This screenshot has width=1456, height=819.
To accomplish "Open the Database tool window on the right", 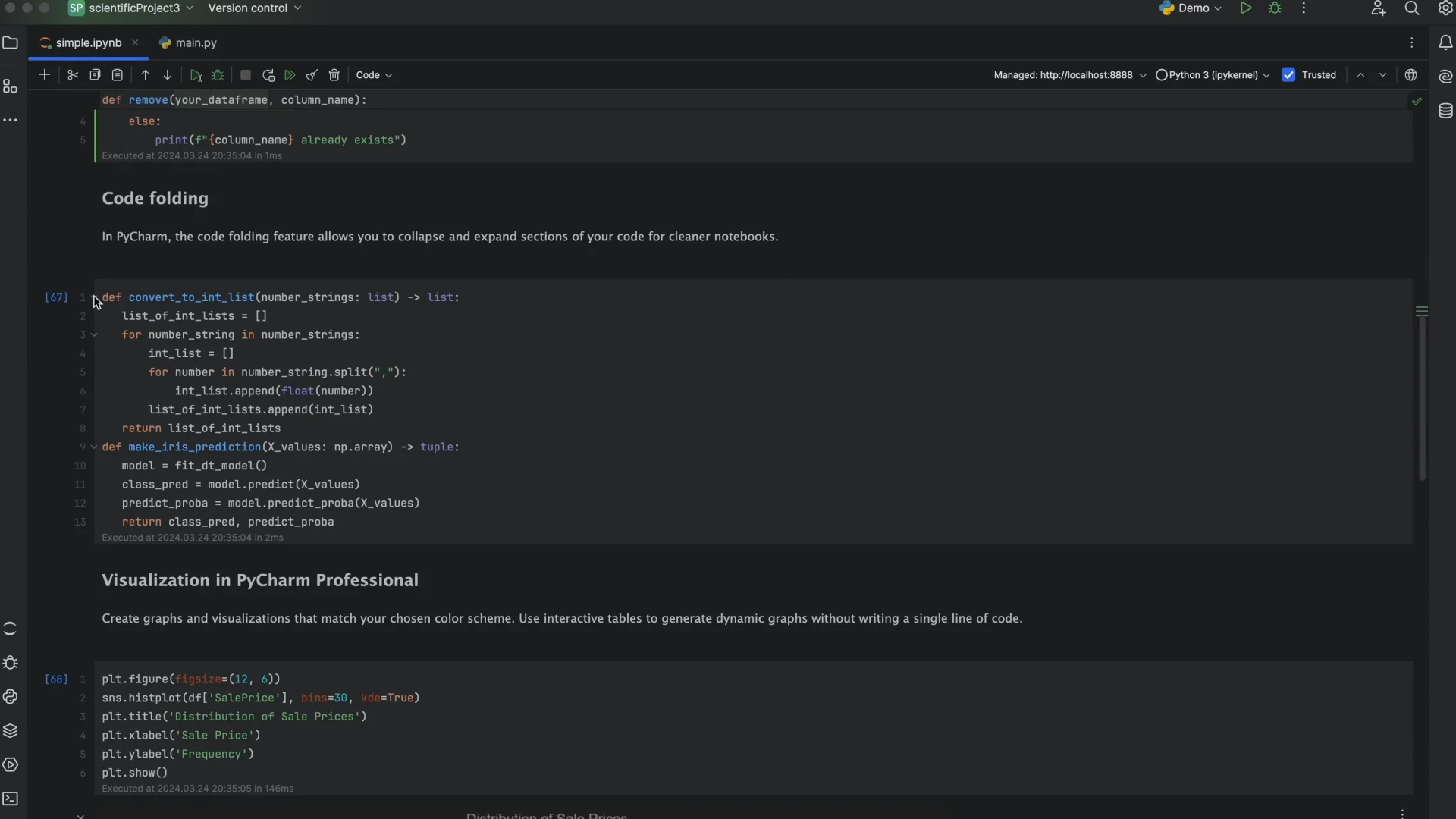I will pos(1445,111).
